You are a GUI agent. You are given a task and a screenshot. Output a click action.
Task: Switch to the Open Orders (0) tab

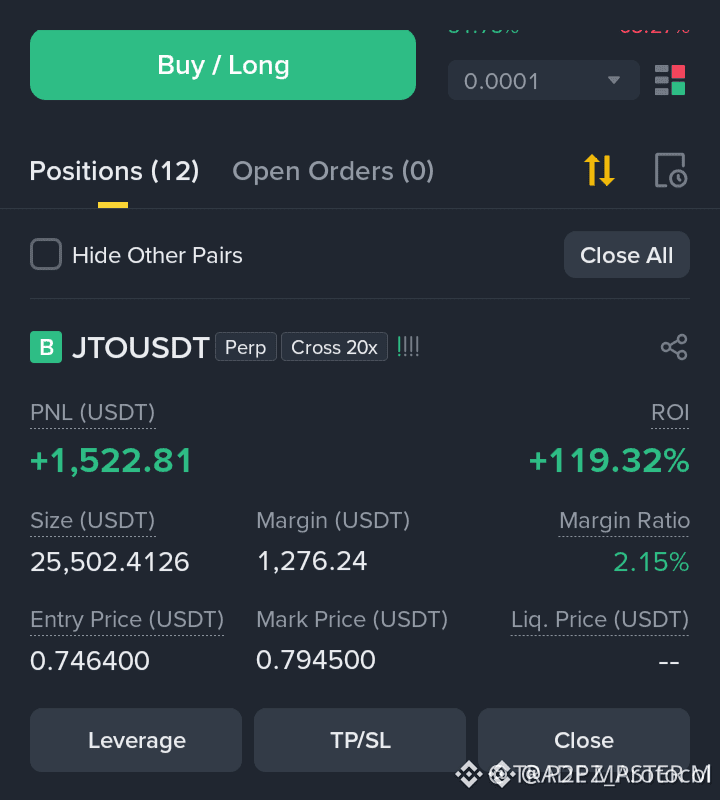[333, 171]
